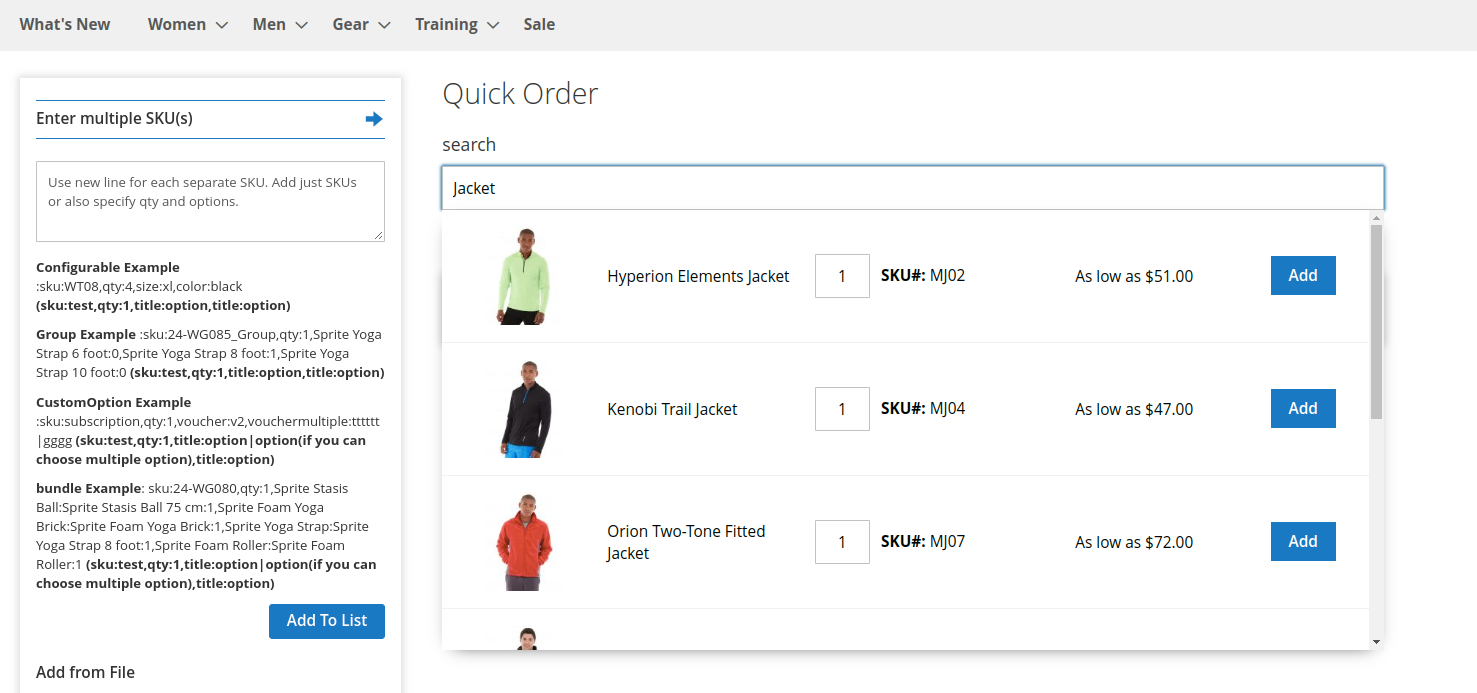This screenshot has width=1477, height=693.
Task: Open the Women dropdown menu
Action: (x=187, y=25)
